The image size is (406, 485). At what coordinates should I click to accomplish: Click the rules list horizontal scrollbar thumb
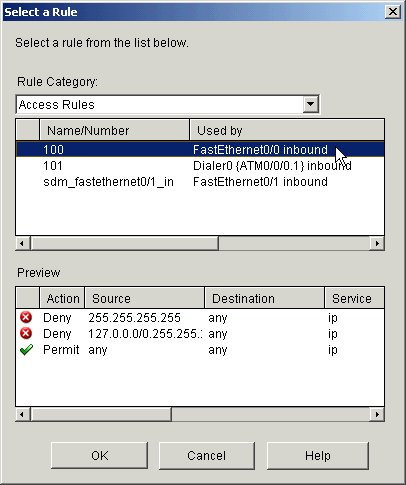coord(125,243)
